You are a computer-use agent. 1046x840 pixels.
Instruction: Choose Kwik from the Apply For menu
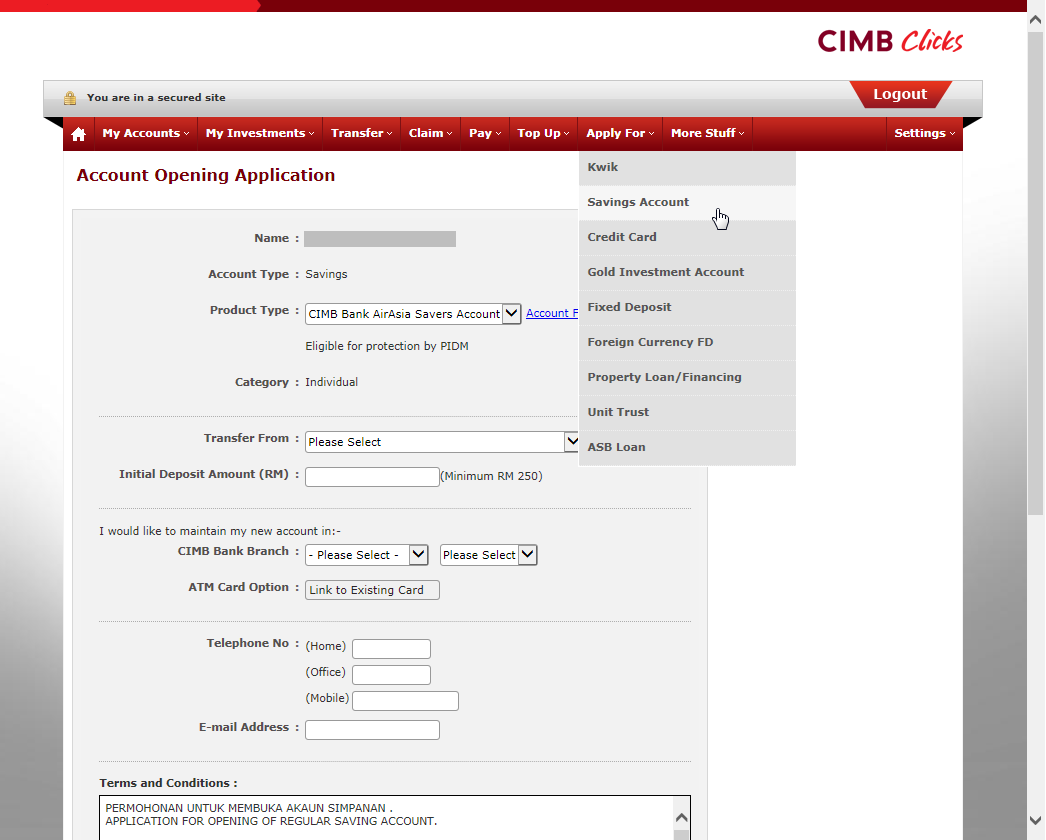687,167
